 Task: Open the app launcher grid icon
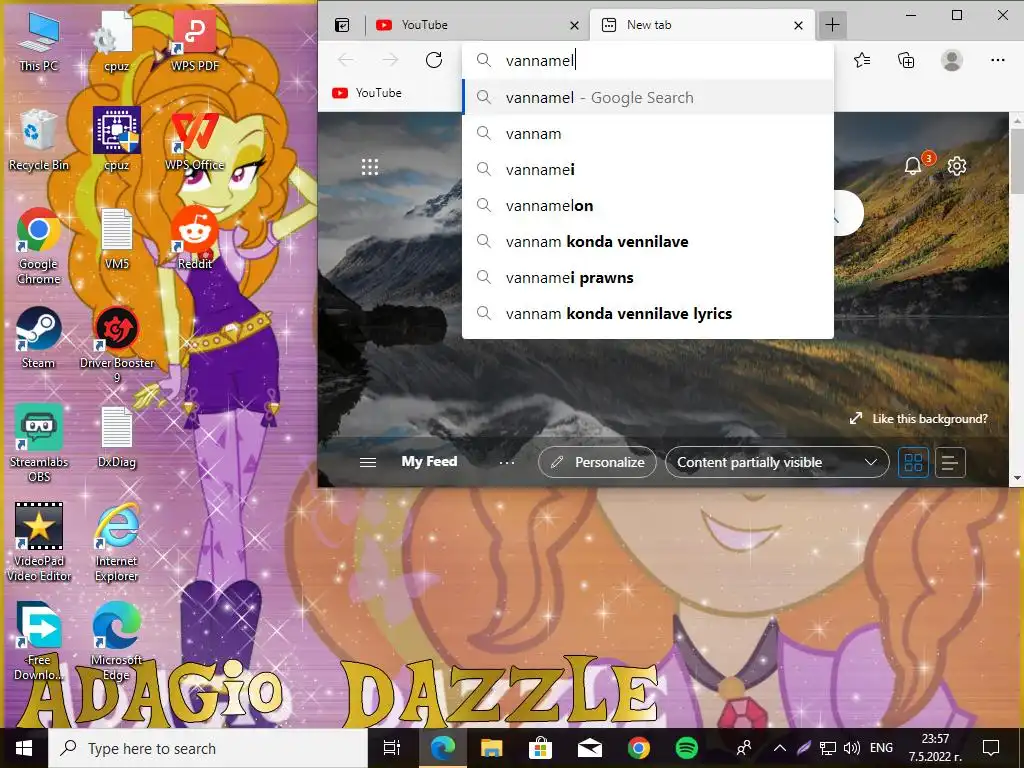click(x=370, y=167)
